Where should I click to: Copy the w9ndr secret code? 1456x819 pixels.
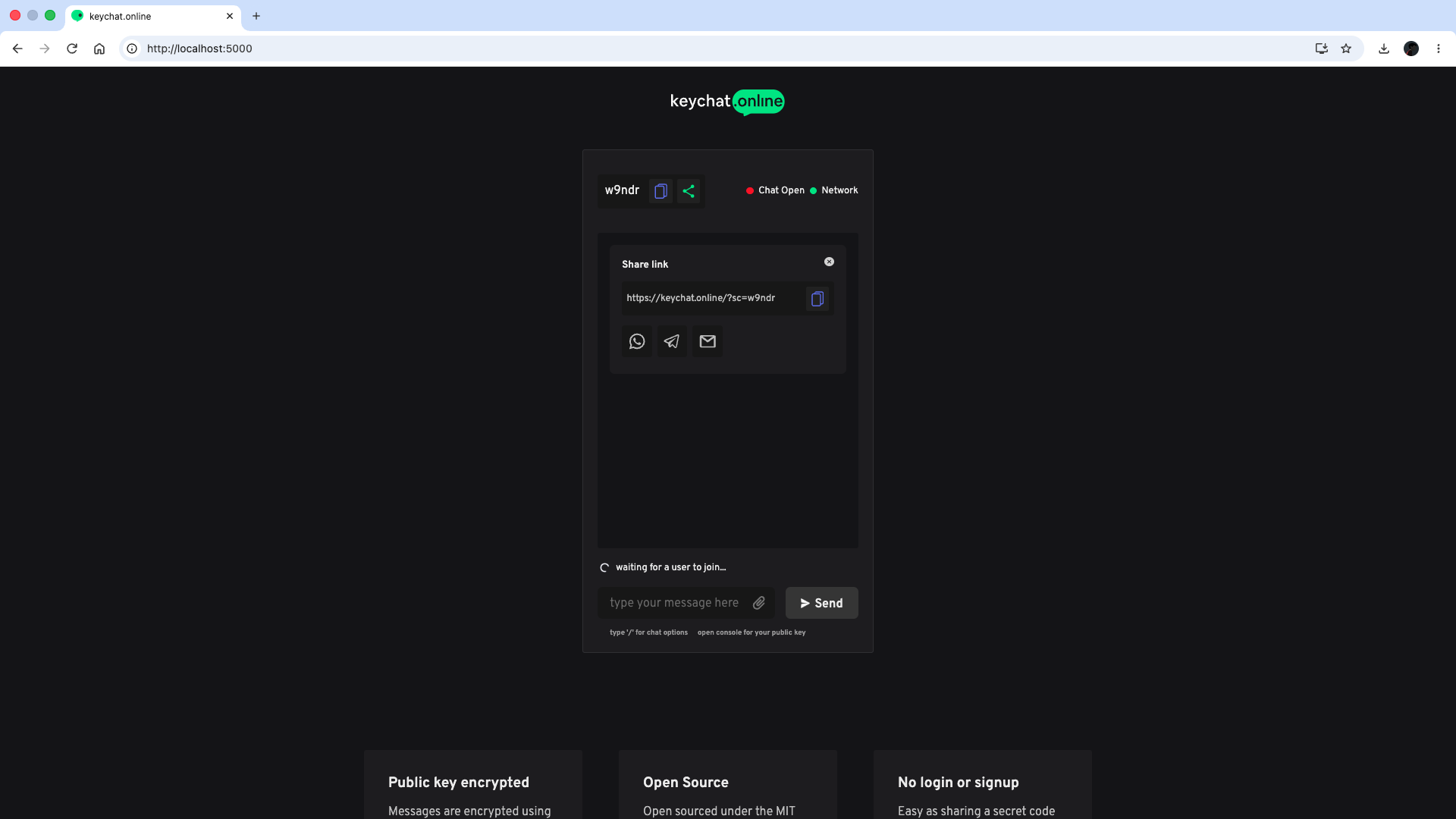coord(661,191)
